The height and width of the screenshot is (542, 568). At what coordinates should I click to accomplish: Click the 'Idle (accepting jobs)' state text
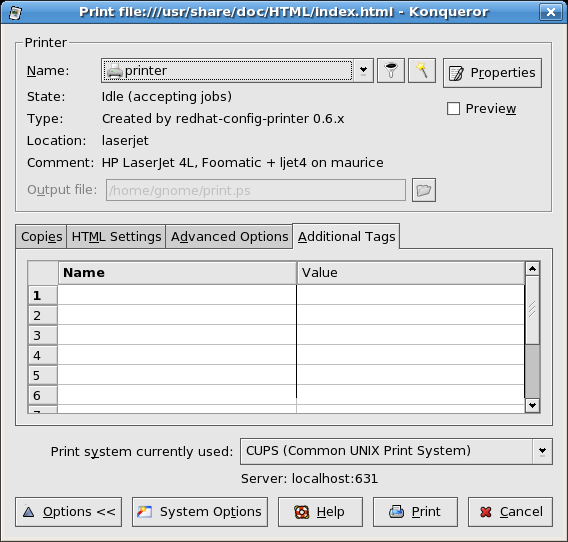167,97
